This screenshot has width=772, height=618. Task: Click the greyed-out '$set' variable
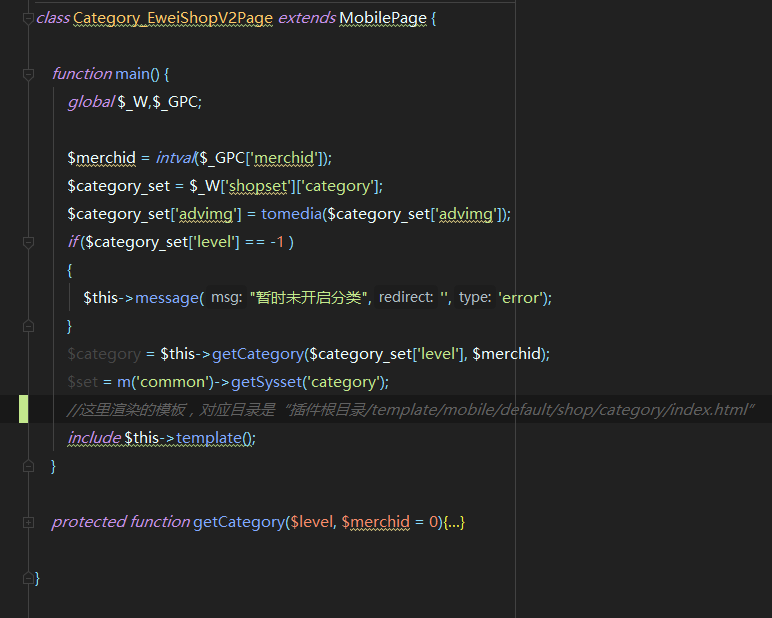pos(83,382)
